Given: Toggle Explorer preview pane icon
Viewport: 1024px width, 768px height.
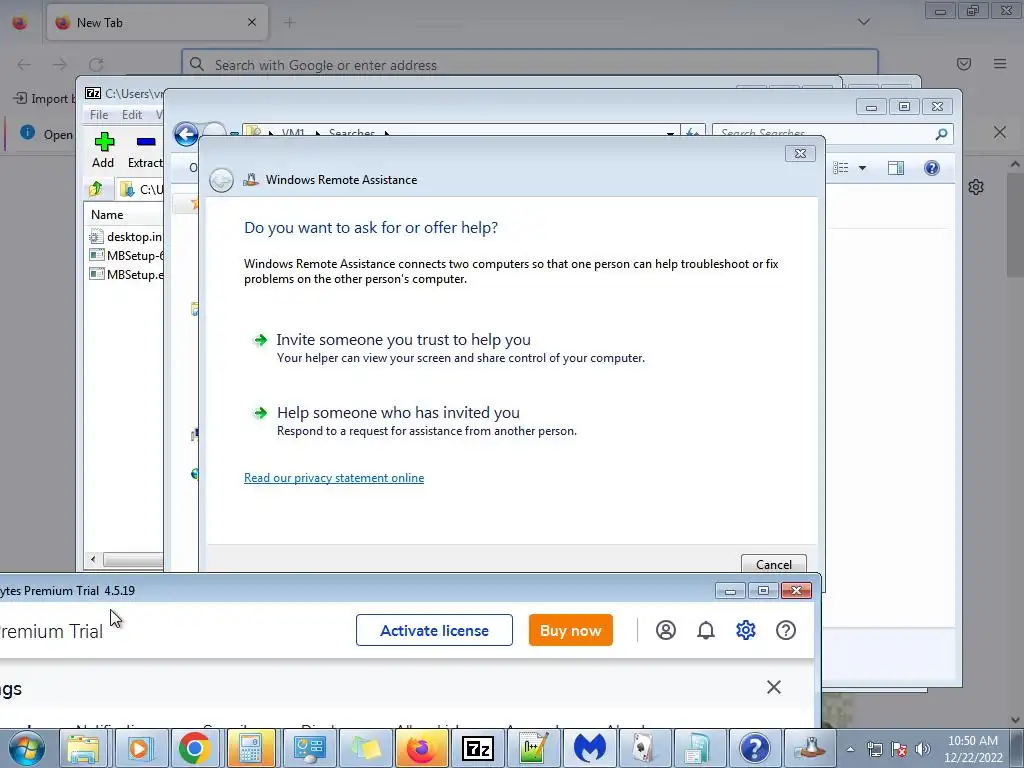Looking at the screenshot, I should 896,168.
